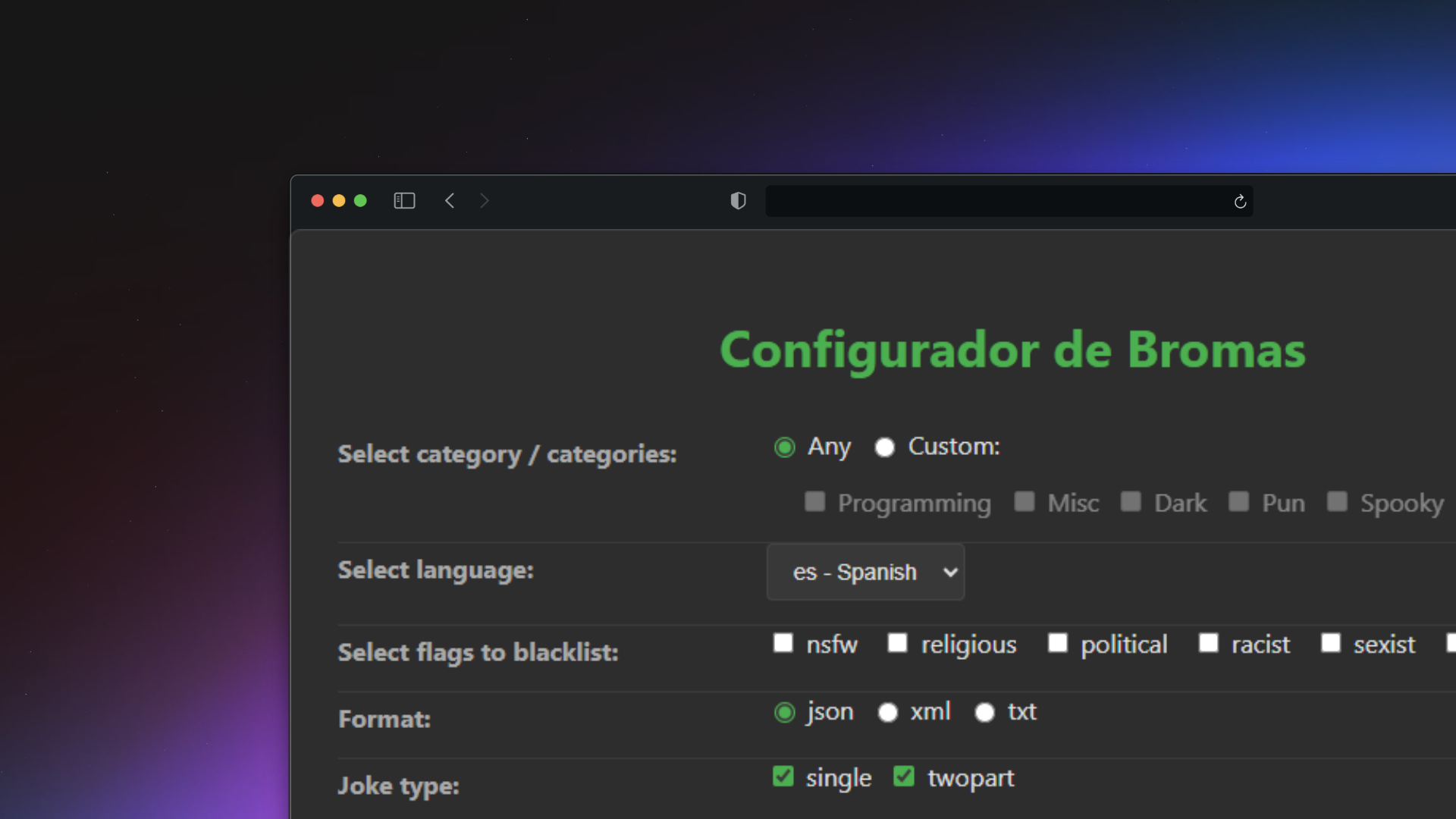The width and height of the screenshot is (1456, 819).
Task: Check the Pun category
Action: point(1240,502)
